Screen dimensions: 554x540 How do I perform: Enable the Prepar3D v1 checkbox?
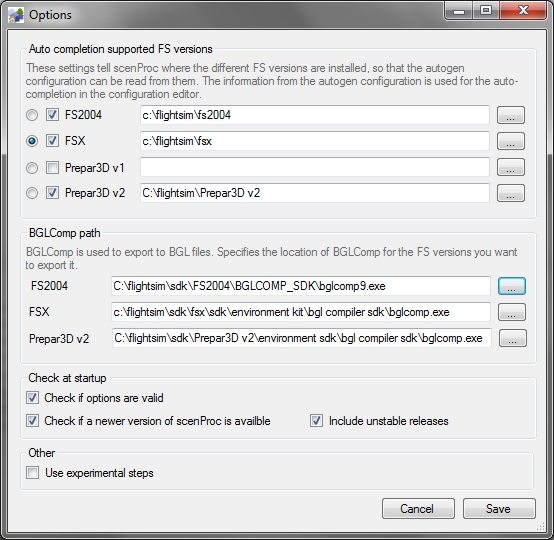tap(52, 168)
